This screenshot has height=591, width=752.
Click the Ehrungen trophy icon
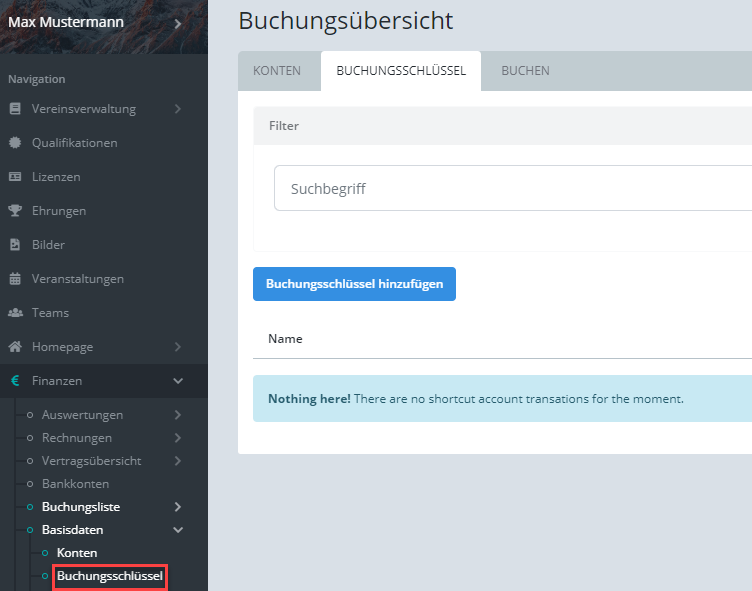(x=15, y=211)
